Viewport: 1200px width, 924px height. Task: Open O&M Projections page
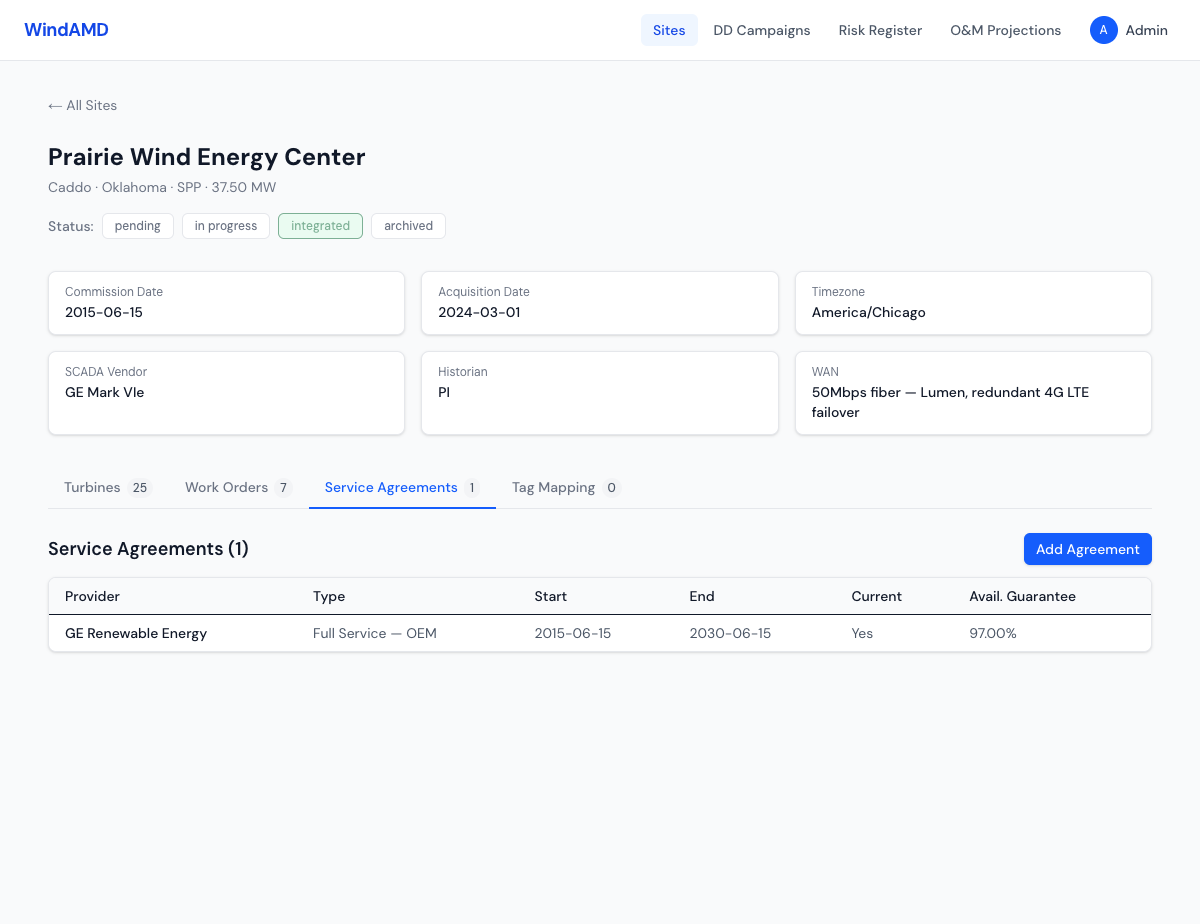click(x=1005, y=30)
